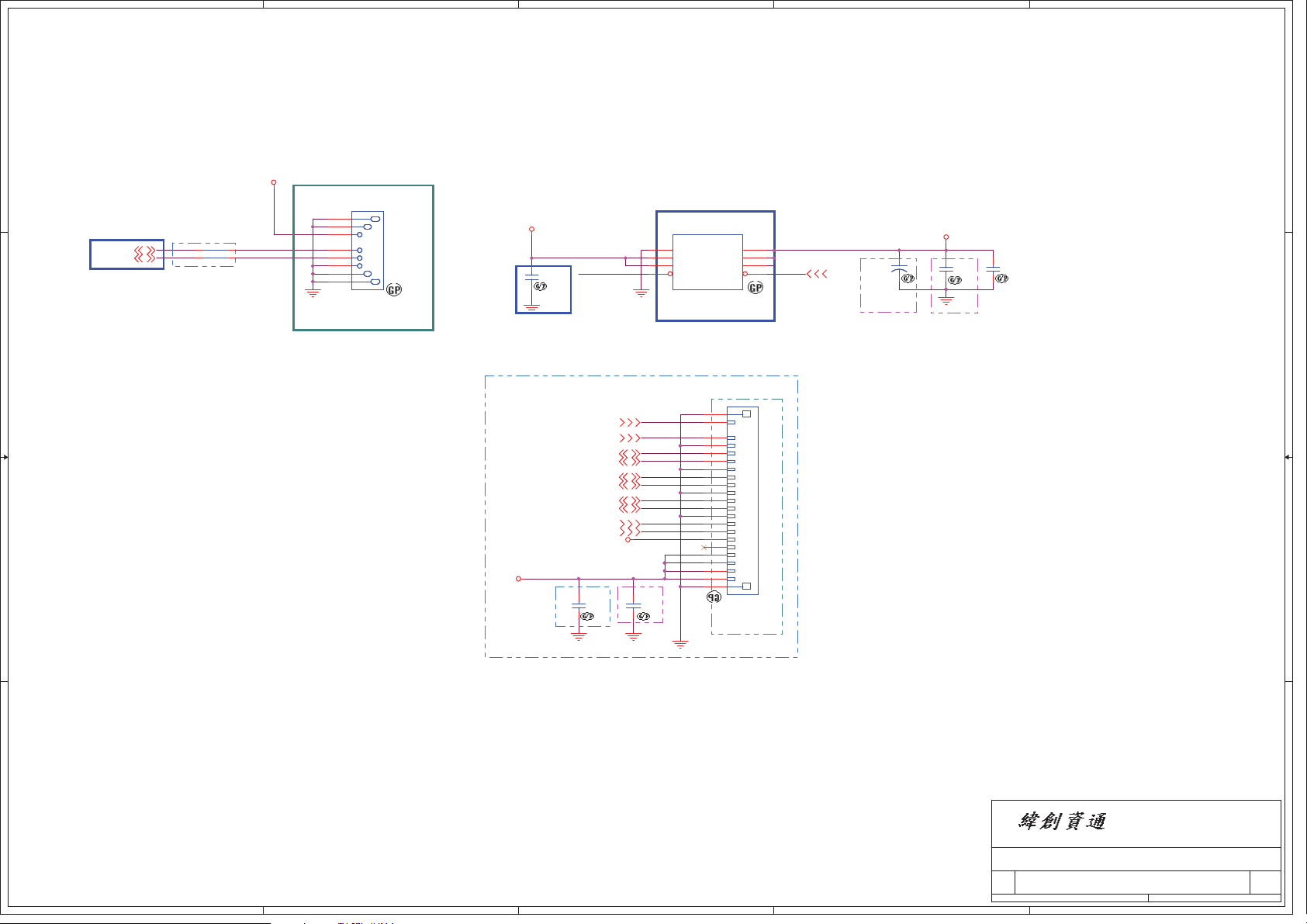Click the no-connect X marker on the connector pin
This screenshot has width=1307, height=924.
point(704,548)
